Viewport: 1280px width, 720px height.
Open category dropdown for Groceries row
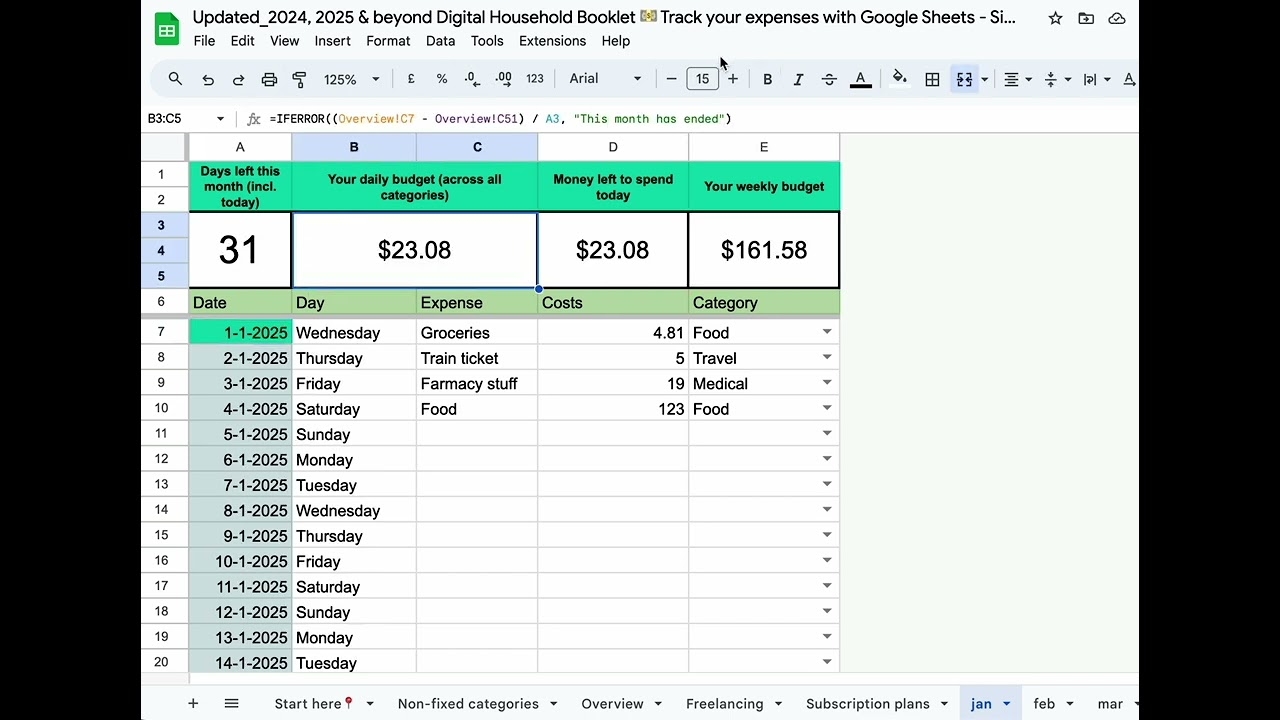click(x=827, y=332)
